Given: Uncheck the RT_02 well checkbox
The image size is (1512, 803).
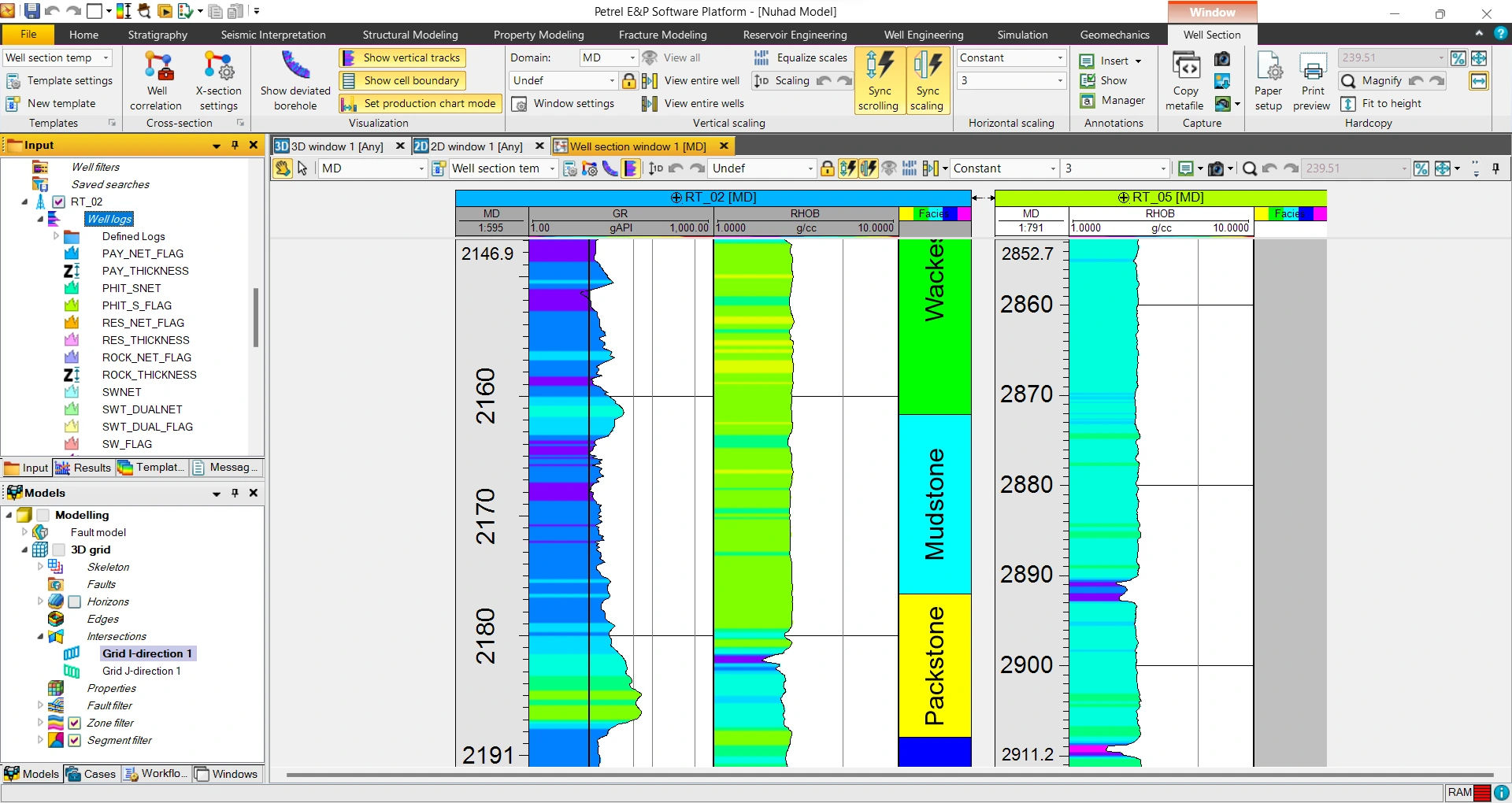Looking at the screenshot, I should tap(58, 202).
